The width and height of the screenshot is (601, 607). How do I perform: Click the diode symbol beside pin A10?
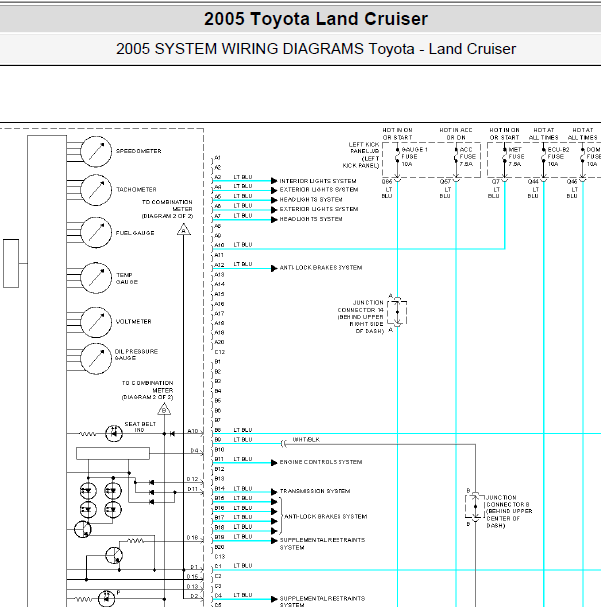pyautogui.click(x=172, y=434)
